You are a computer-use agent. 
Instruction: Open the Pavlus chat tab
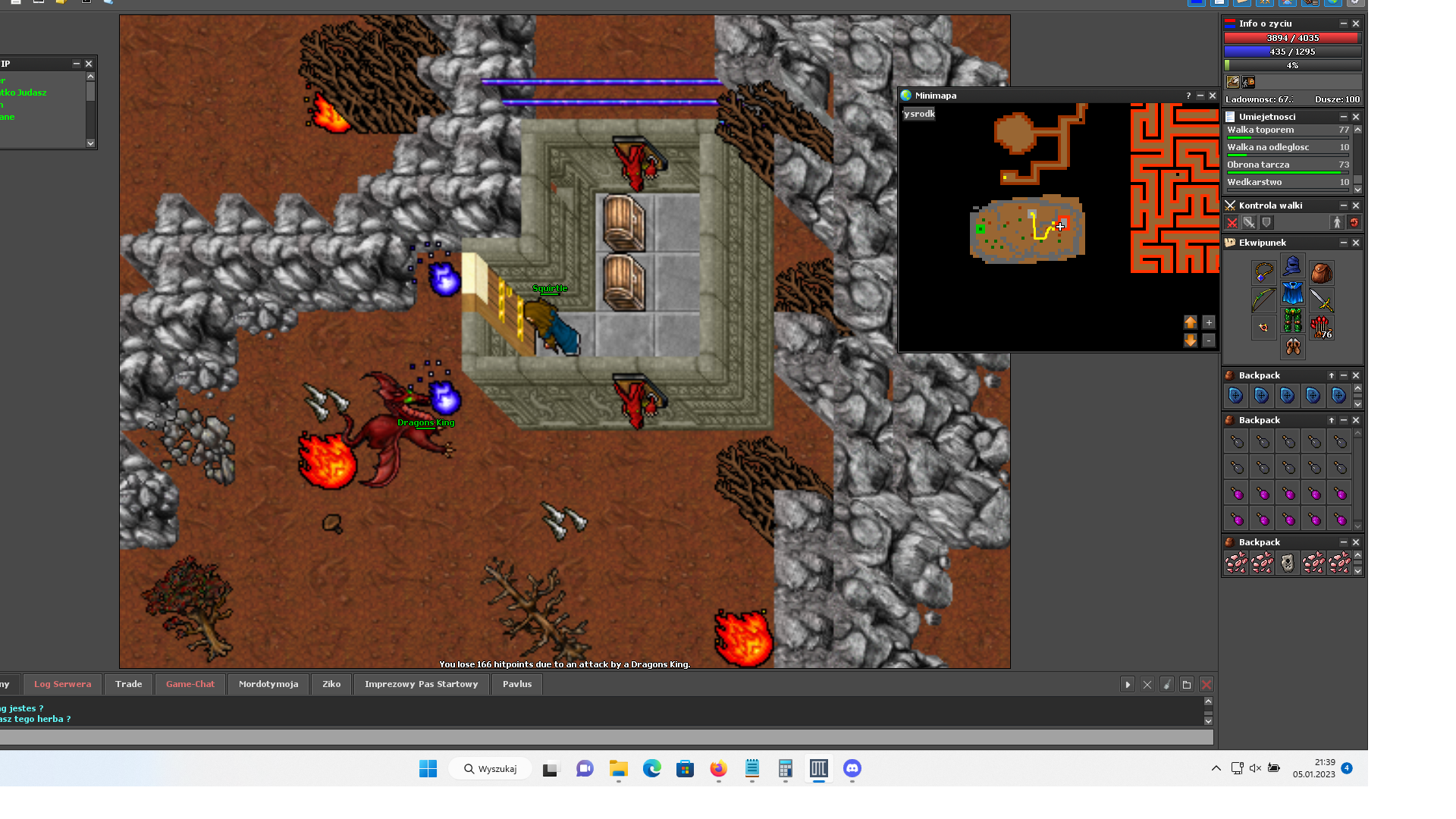(x=517, y=684)
